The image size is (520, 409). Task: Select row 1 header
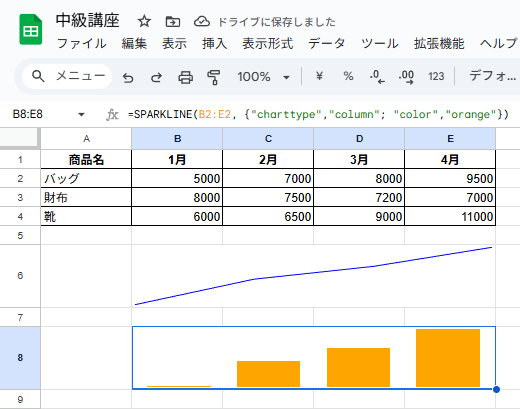pos(20,160)
